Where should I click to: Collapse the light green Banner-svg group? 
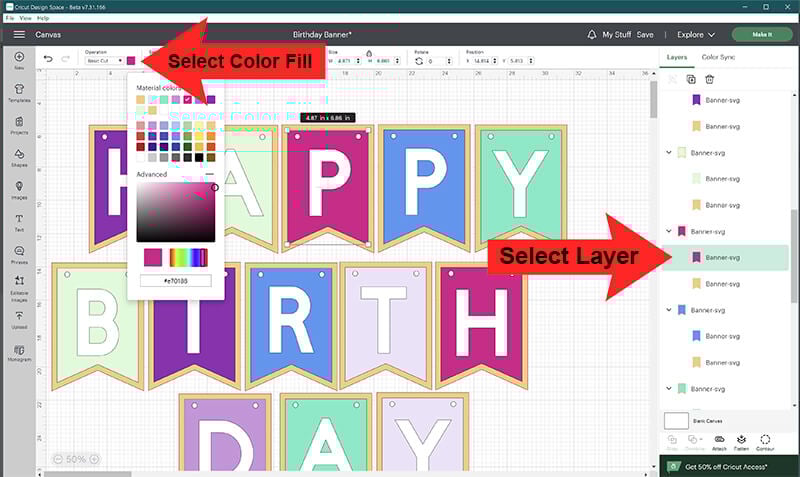coord(669,153)
